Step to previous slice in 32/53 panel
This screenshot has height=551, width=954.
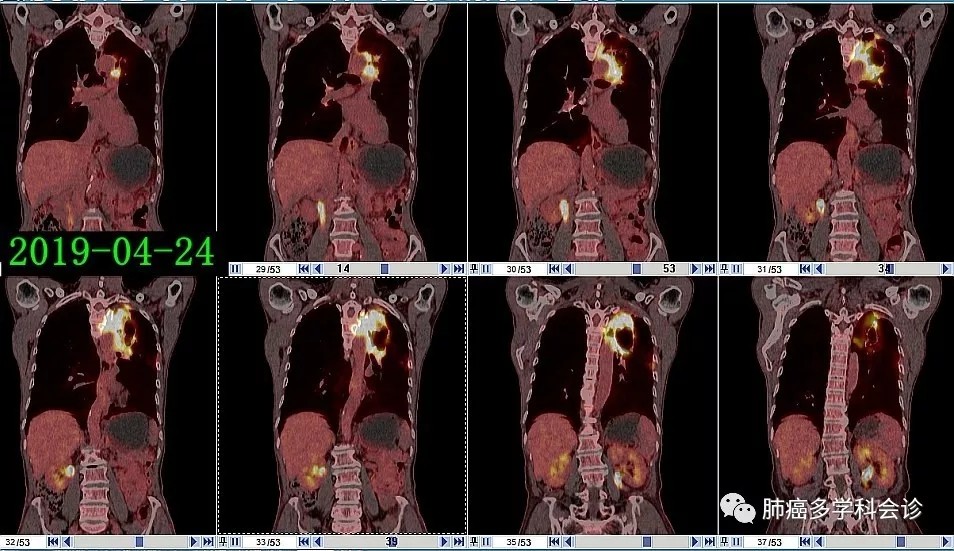tap(67, 542)
